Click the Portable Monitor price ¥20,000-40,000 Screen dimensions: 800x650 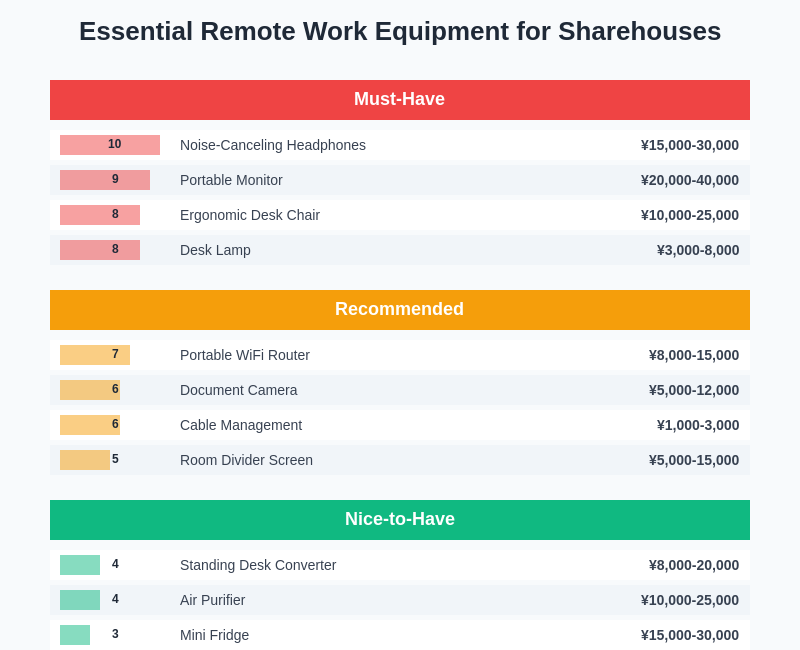689,180
